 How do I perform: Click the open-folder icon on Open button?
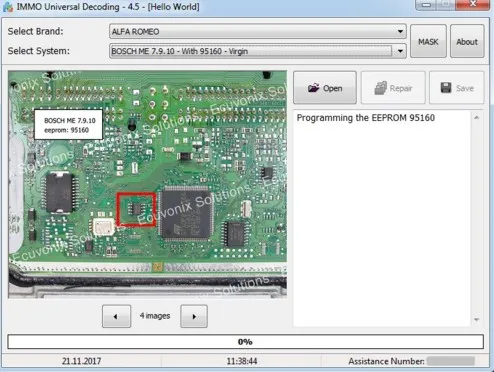[x=313, y=88]
